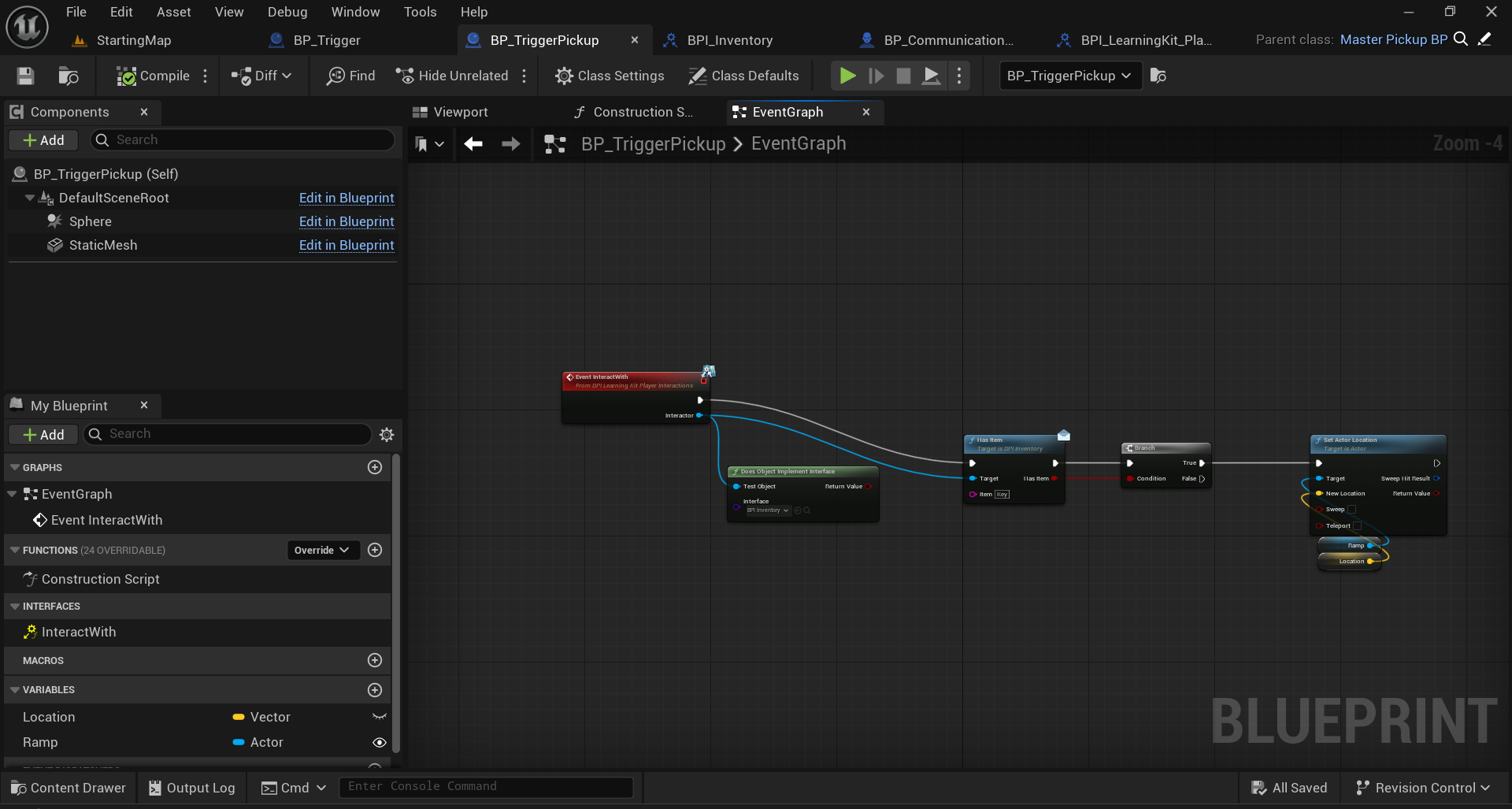This screenshot has height=809, width=1512.
Task: Click Add in Components panel
Action: [x=43, y=140]
